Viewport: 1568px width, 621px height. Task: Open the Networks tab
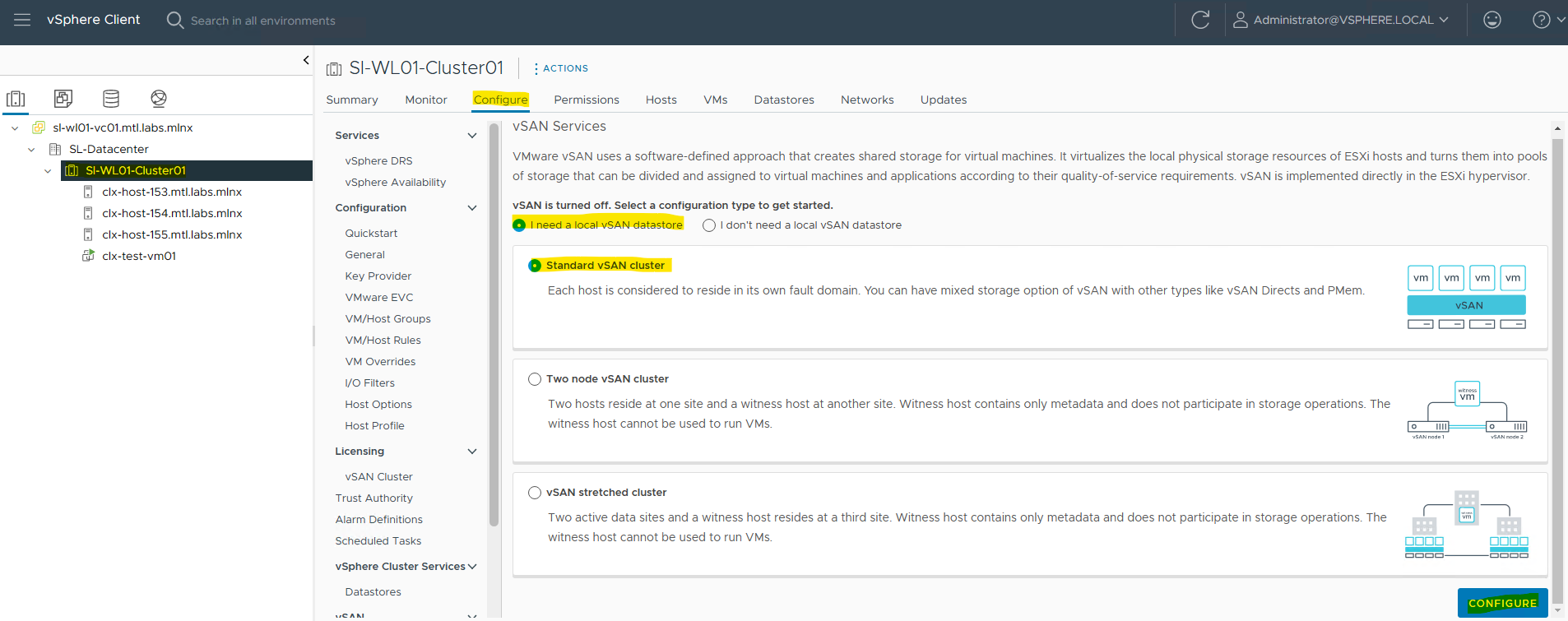867,100
